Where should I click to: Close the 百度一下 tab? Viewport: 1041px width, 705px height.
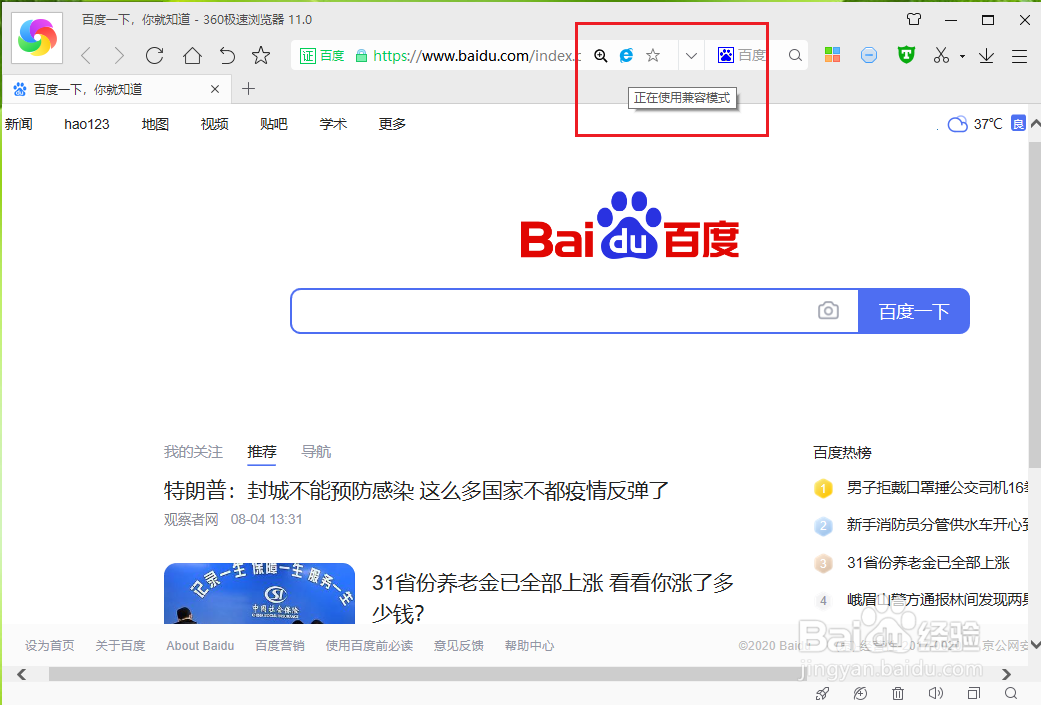(x=214, y=89)
